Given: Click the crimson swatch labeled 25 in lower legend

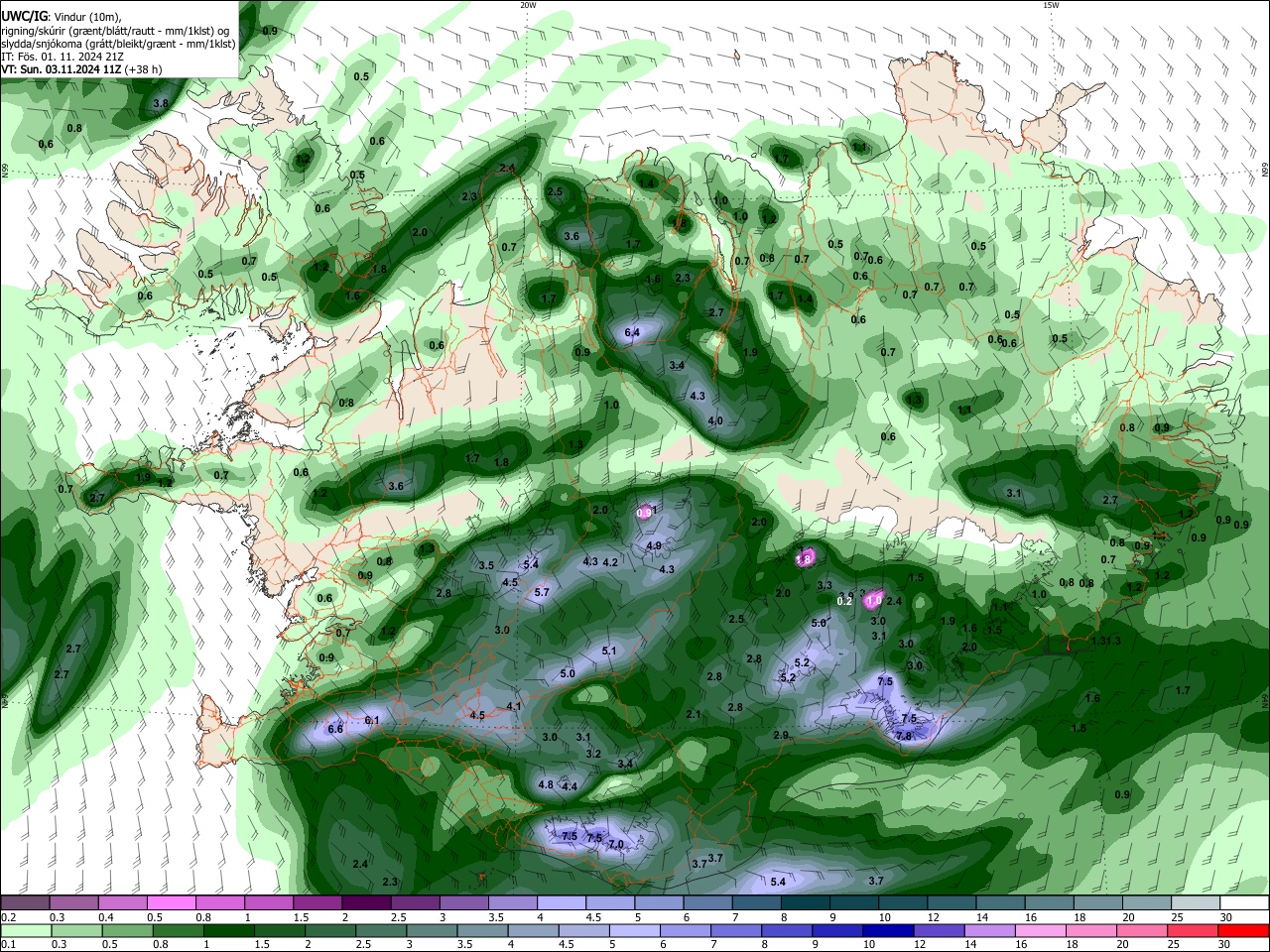Looking at the screenshot, I should point(1192,930).
